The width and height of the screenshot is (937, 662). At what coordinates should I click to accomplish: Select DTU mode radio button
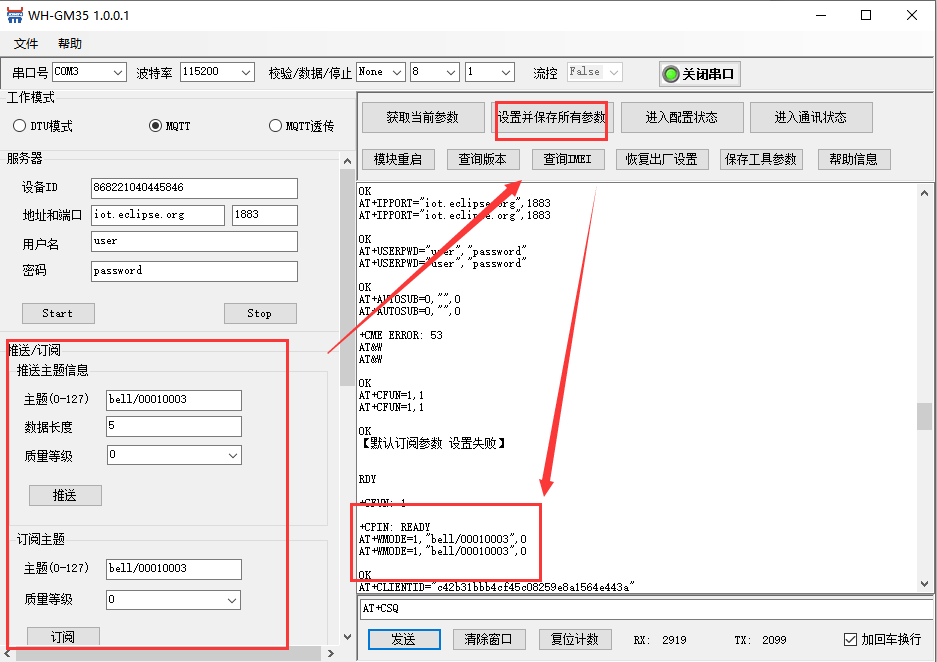[x=20, y=126]
